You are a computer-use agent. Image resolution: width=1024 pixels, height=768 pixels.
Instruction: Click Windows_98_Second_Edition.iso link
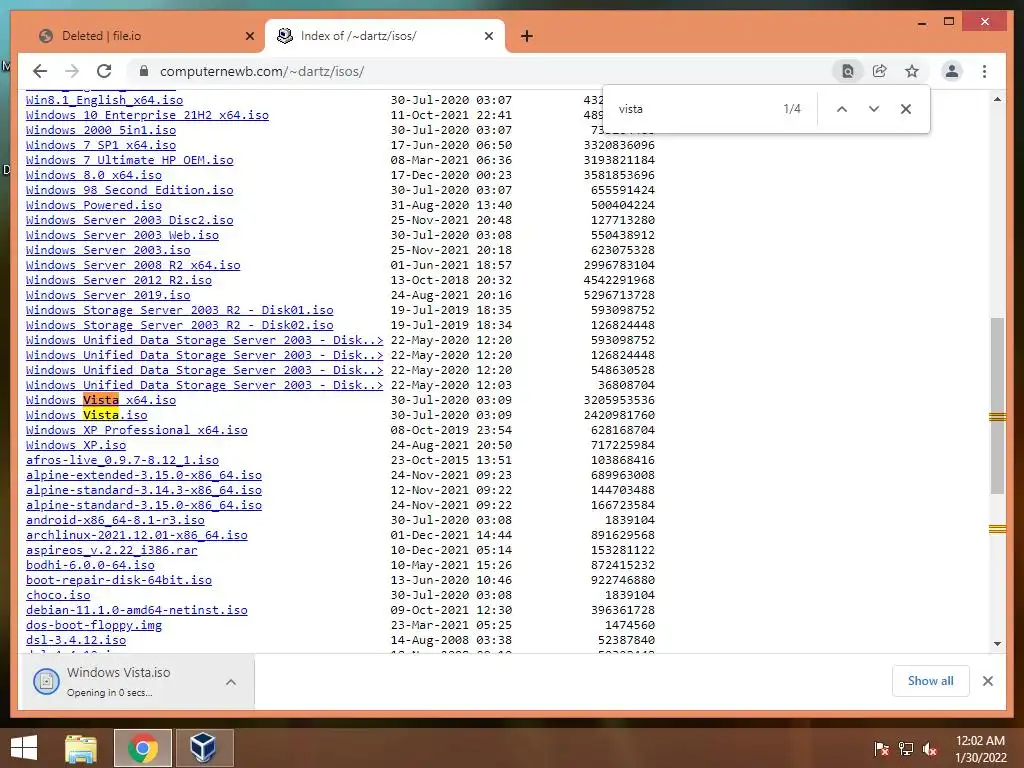[x=129, y=190]
